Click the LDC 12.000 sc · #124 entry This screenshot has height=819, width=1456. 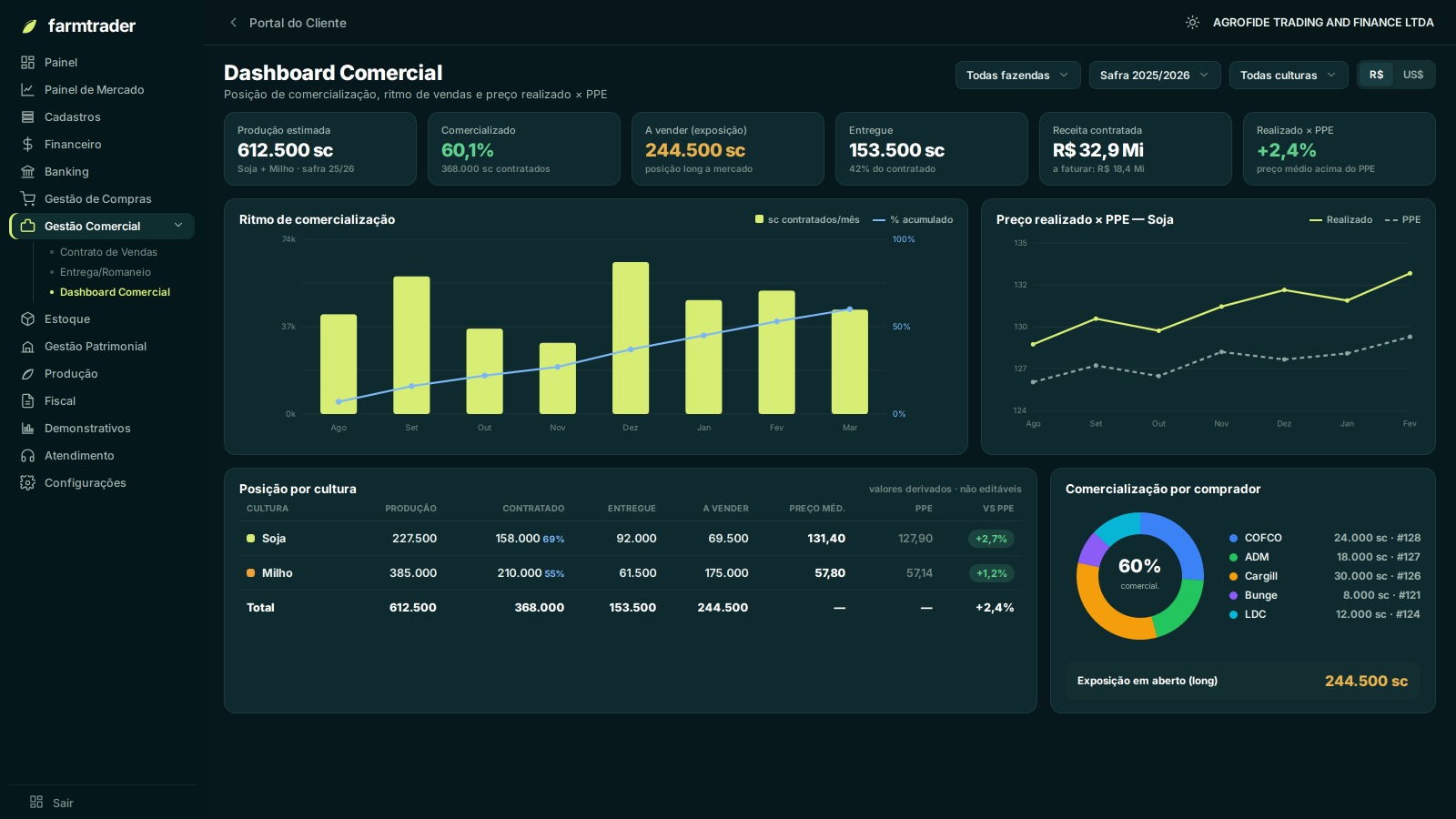pos(1324,614)
